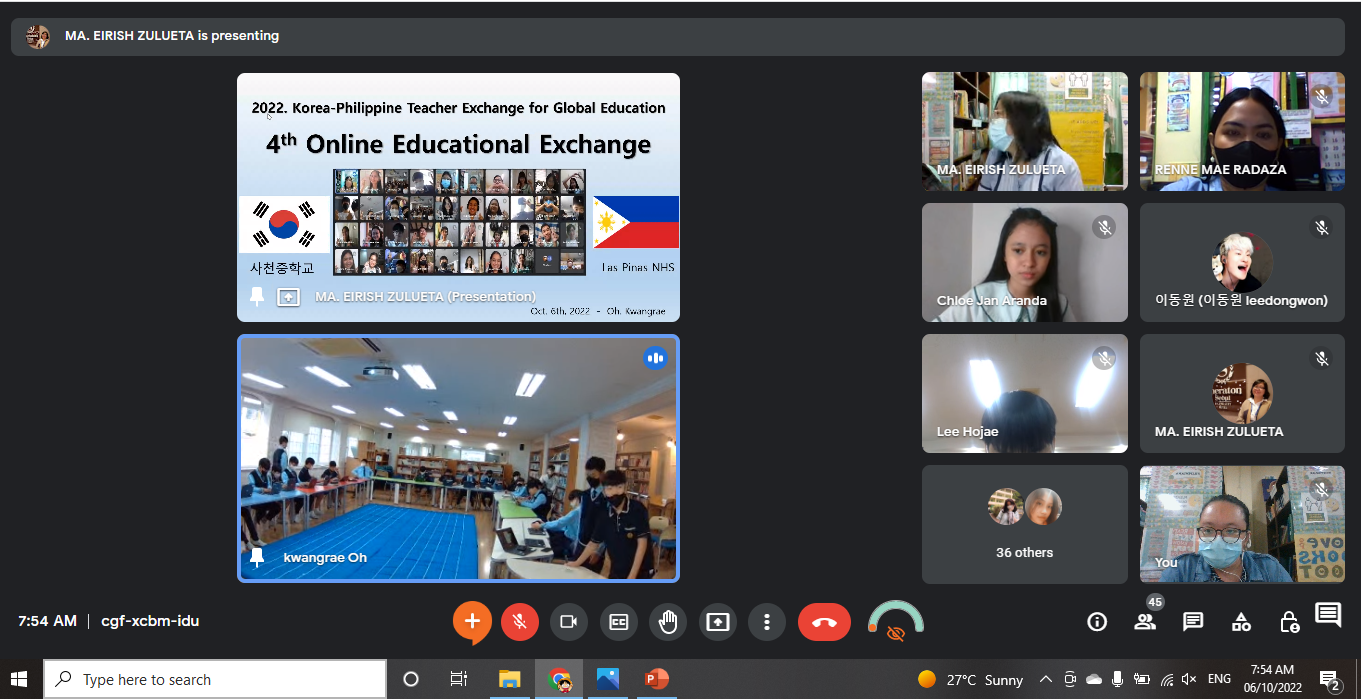
Task: Click the pin icon on kwangrae Oh tile
Action: 257,557
